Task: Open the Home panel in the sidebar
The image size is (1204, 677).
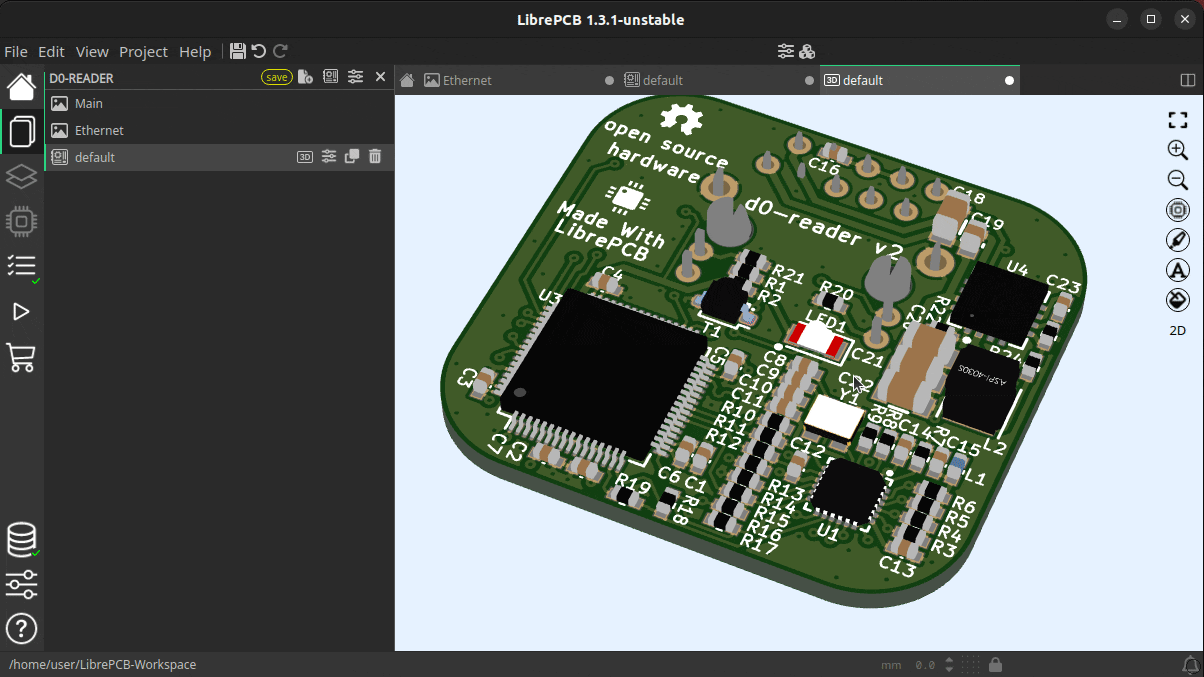Action: point(22,87)
